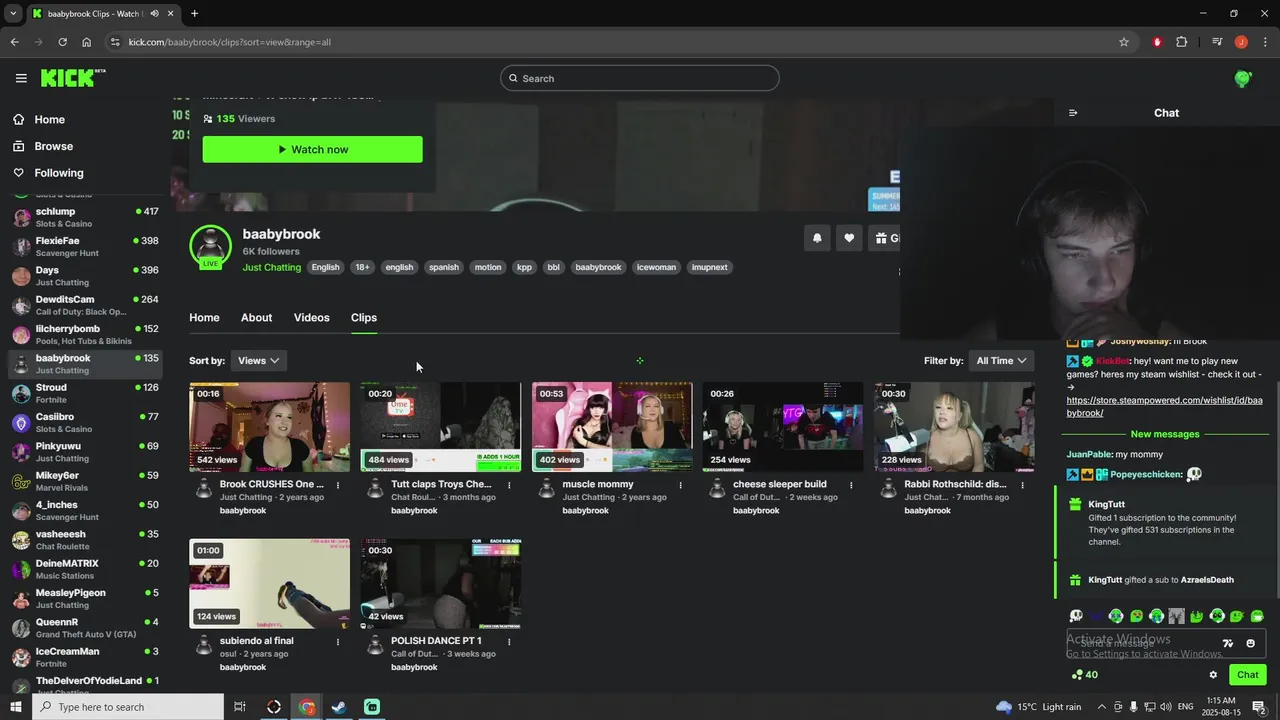Viewport: 1280px width, 720px height.
Task: Switch to the About tab
Action: point(256,317)
